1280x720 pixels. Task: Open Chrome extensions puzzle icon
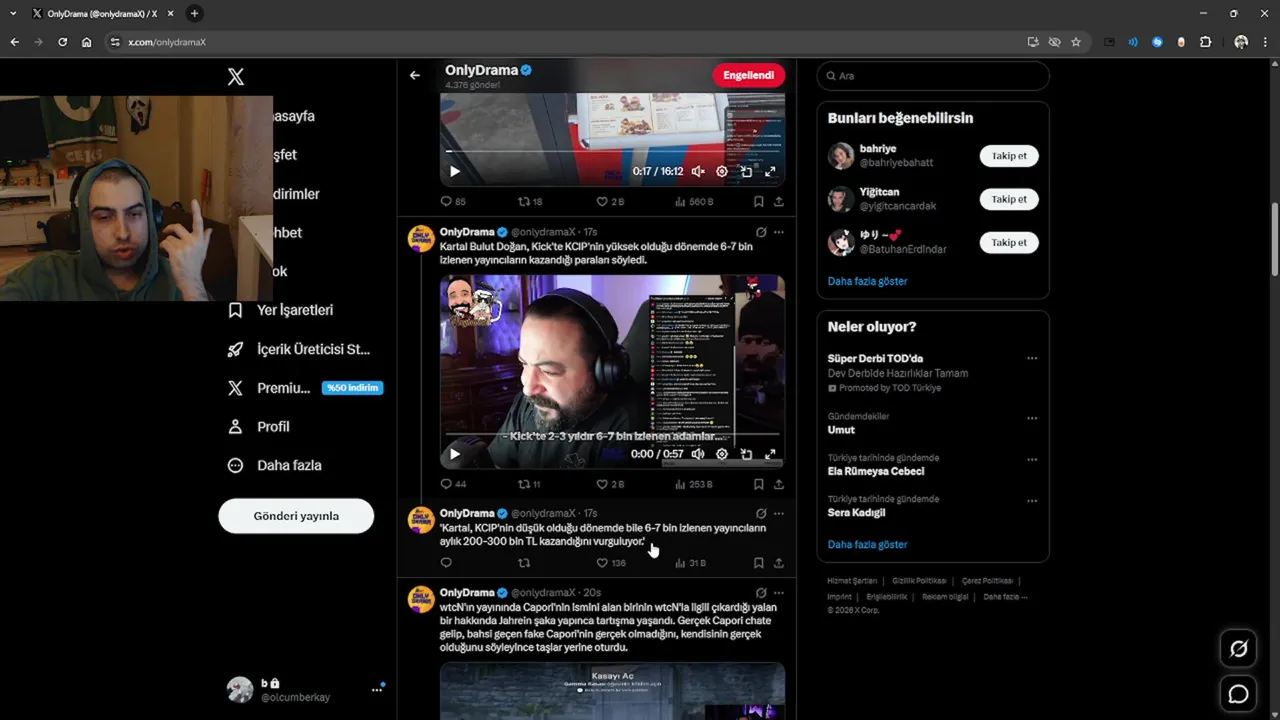pyautogui.click(x=1205, y=42)
